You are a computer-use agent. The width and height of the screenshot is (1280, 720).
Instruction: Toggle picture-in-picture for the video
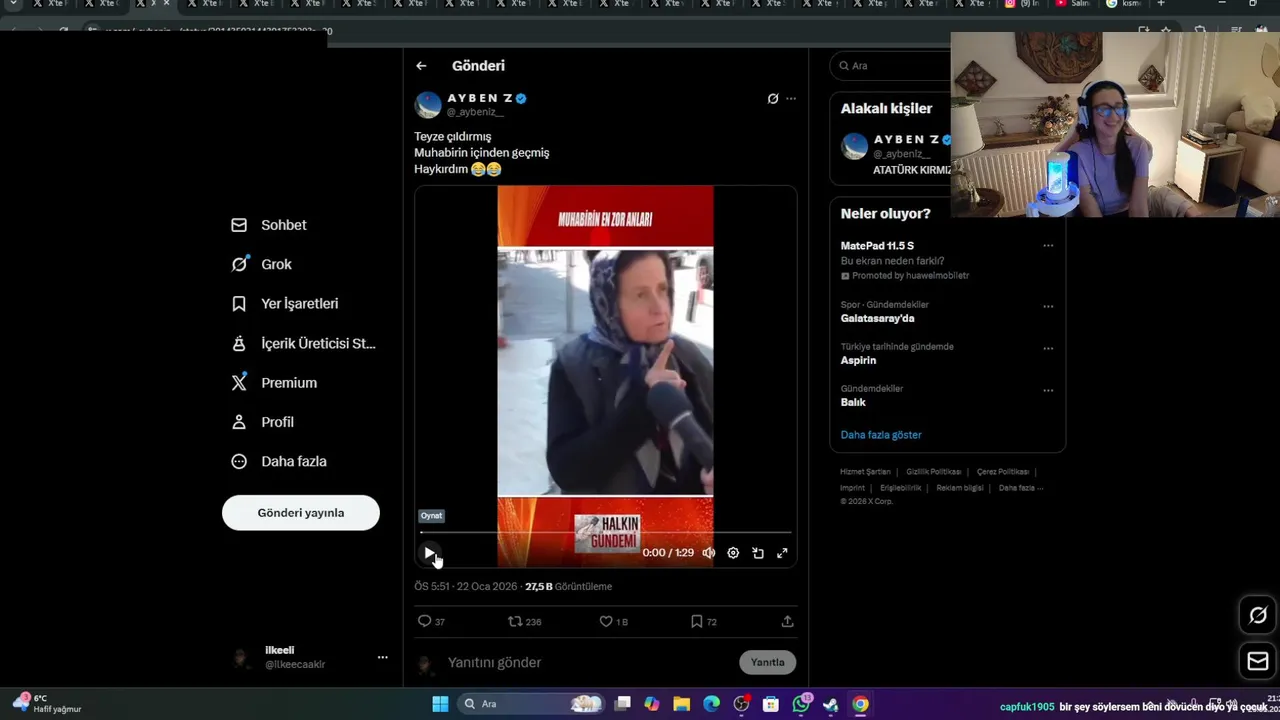tap(758, 553)
